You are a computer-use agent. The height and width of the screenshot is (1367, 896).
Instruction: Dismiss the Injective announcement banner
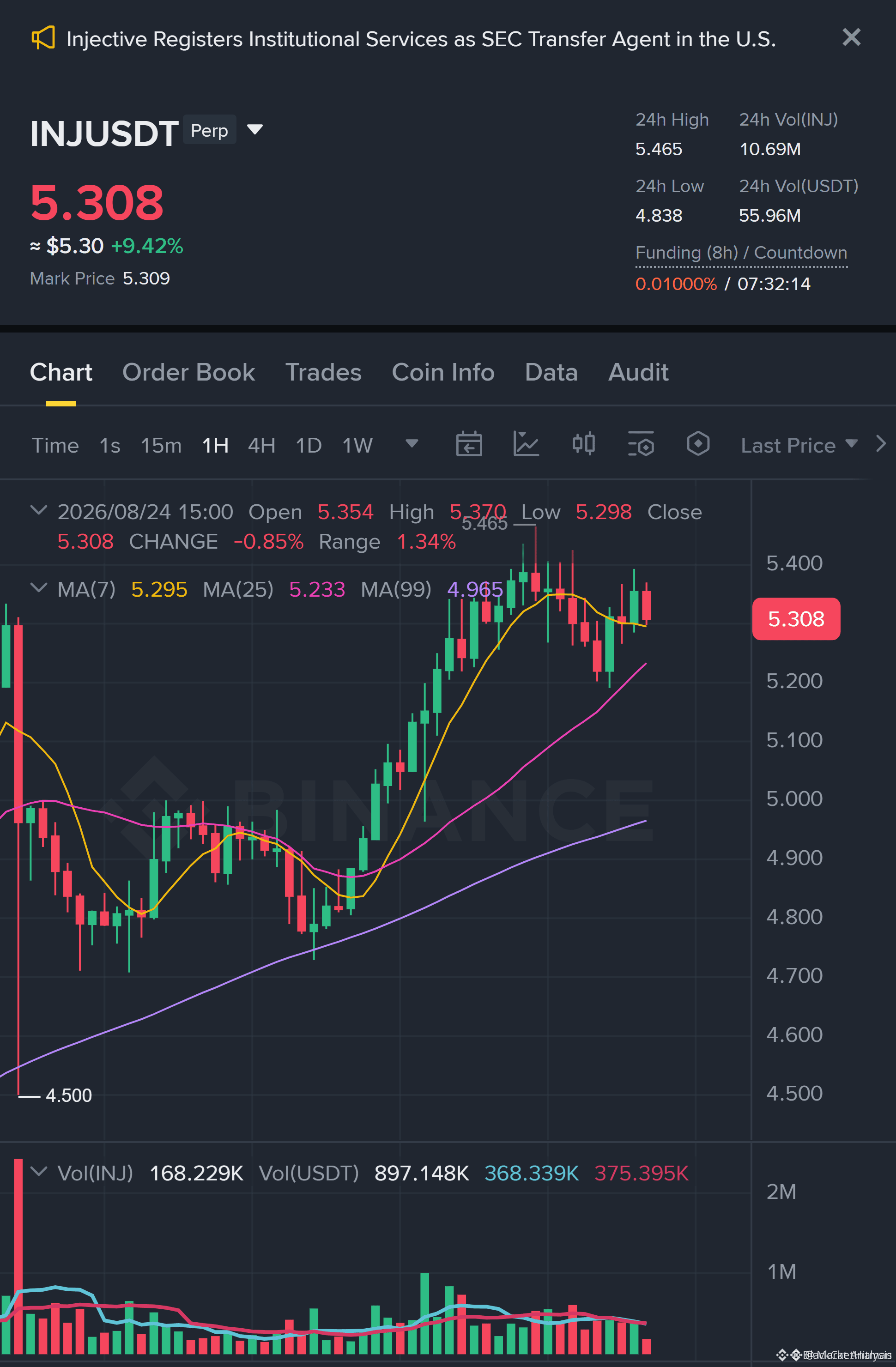851,37
